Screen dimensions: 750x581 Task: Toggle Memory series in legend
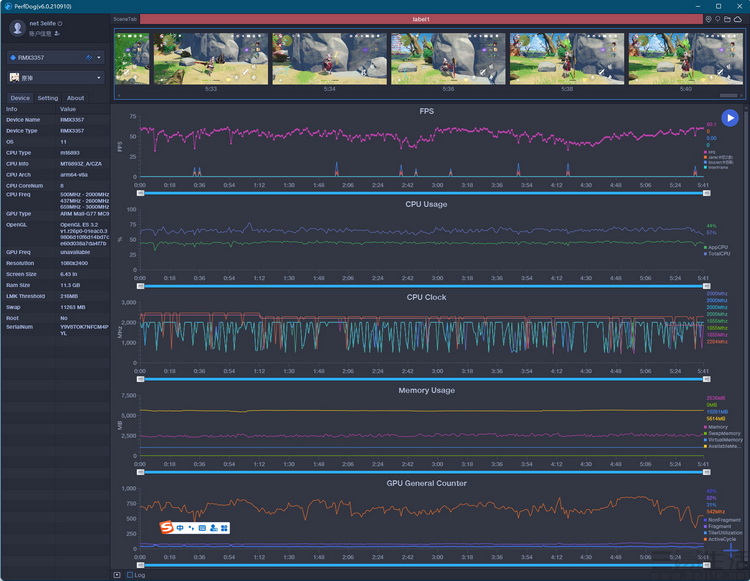716,427
